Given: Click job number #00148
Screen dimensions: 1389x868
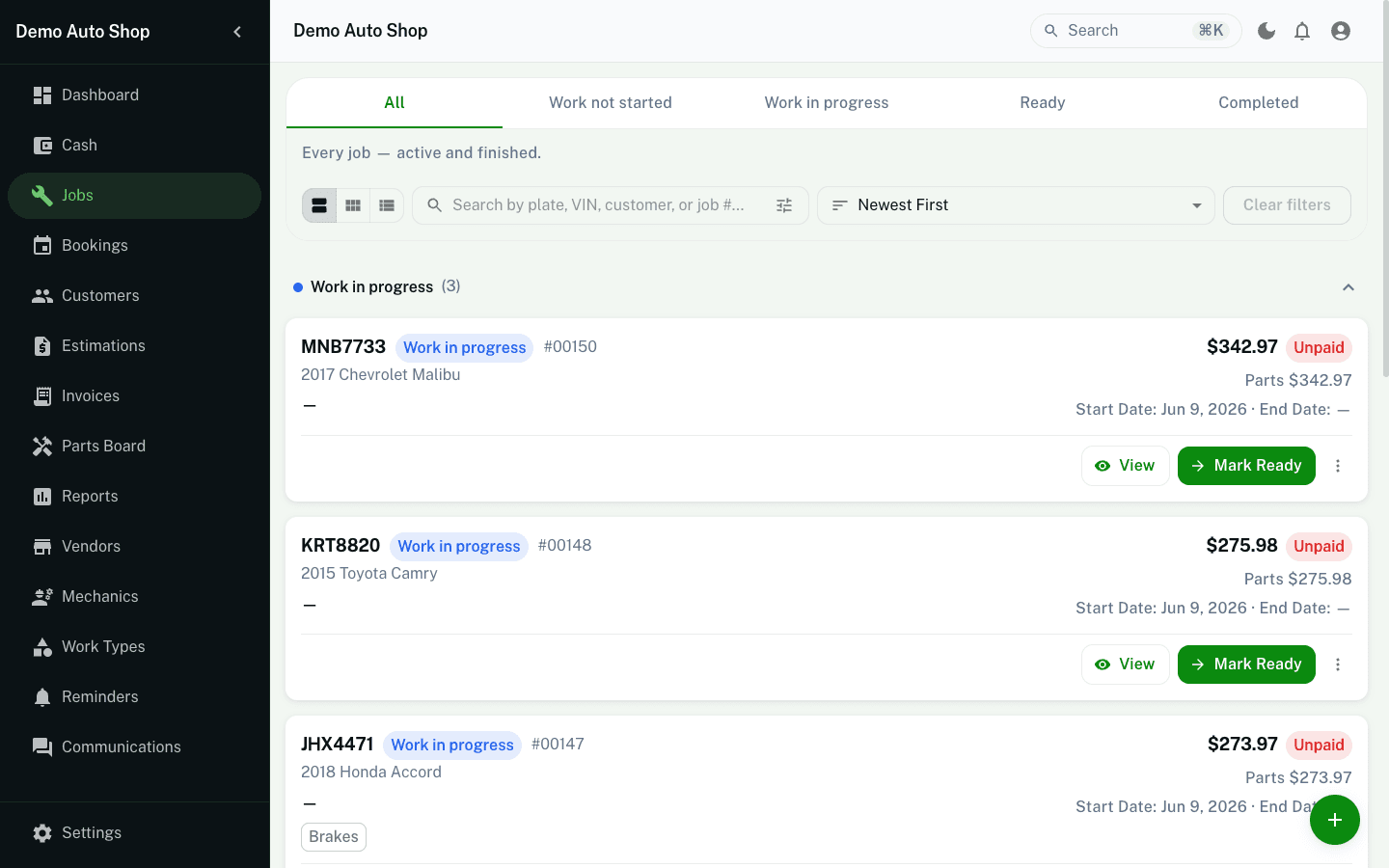Looking at the screenshot, I should 564,545.
